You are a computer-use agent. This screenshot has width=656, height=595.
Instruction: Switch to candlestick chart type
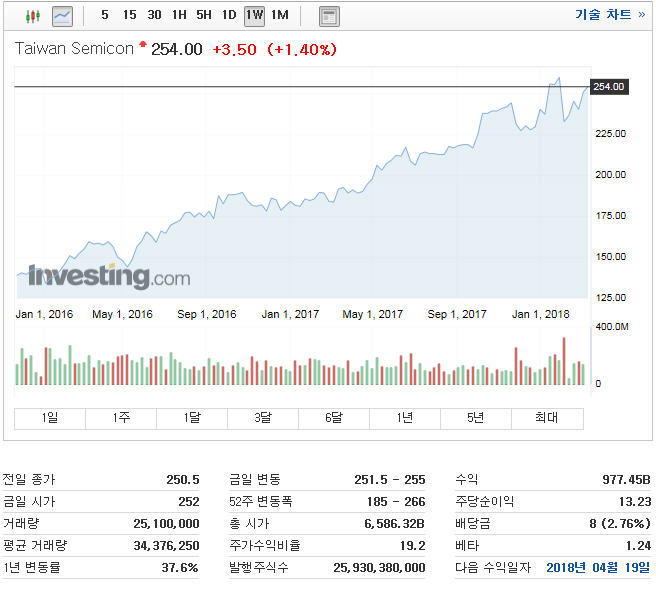33,16
